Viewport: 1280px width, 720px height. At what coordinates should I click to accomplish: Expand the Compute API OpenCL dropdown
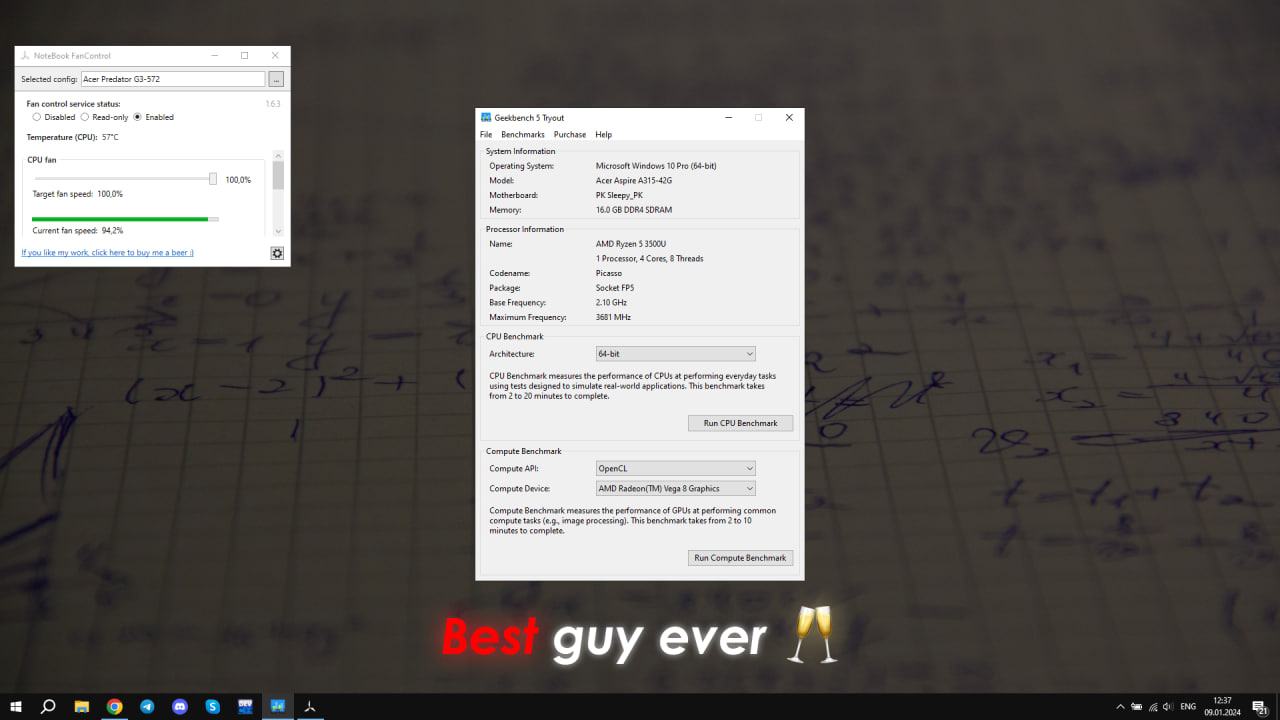click(676, 468)
